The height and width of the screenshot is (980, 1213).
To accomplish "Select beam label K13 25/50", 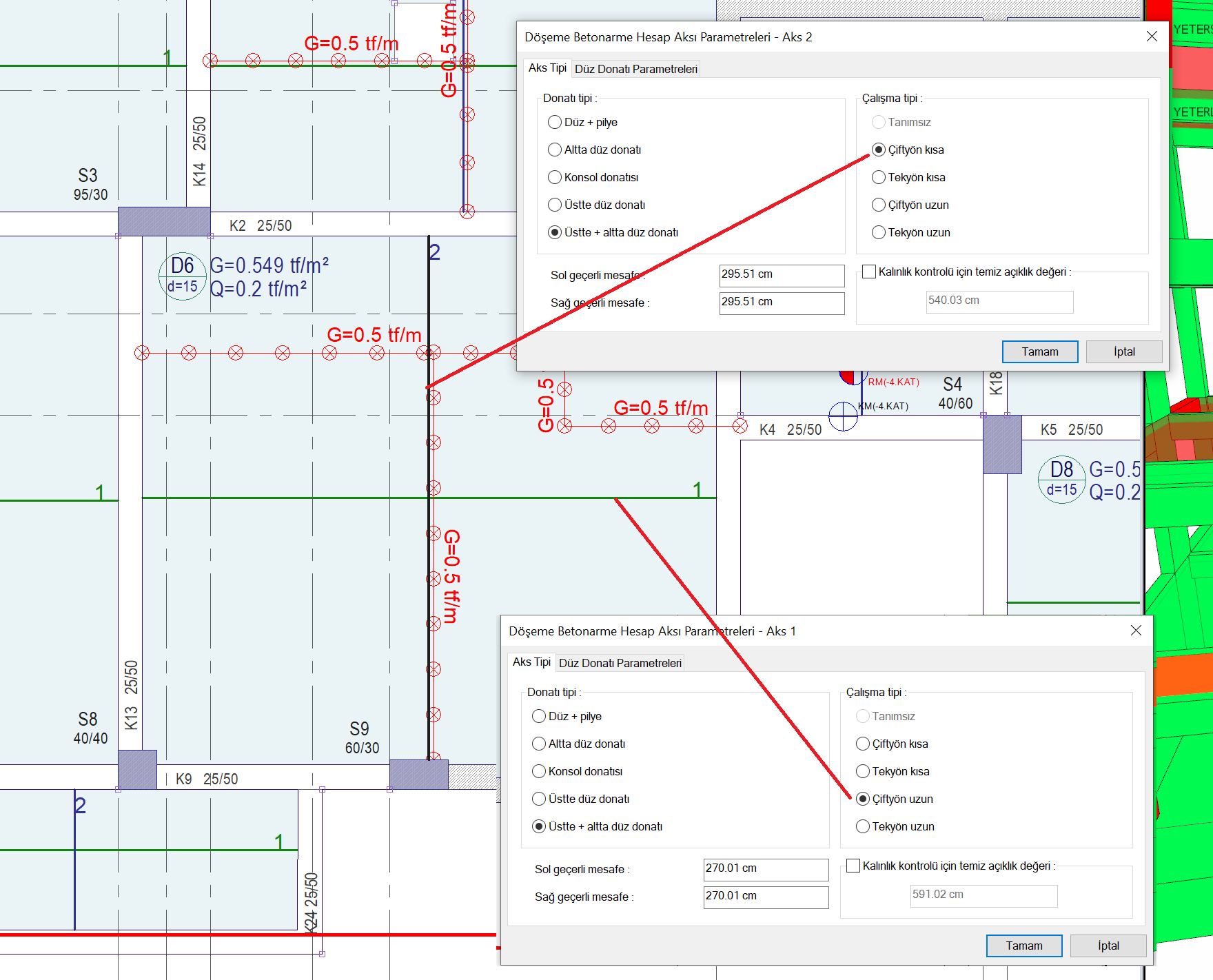I will (131, 695).
